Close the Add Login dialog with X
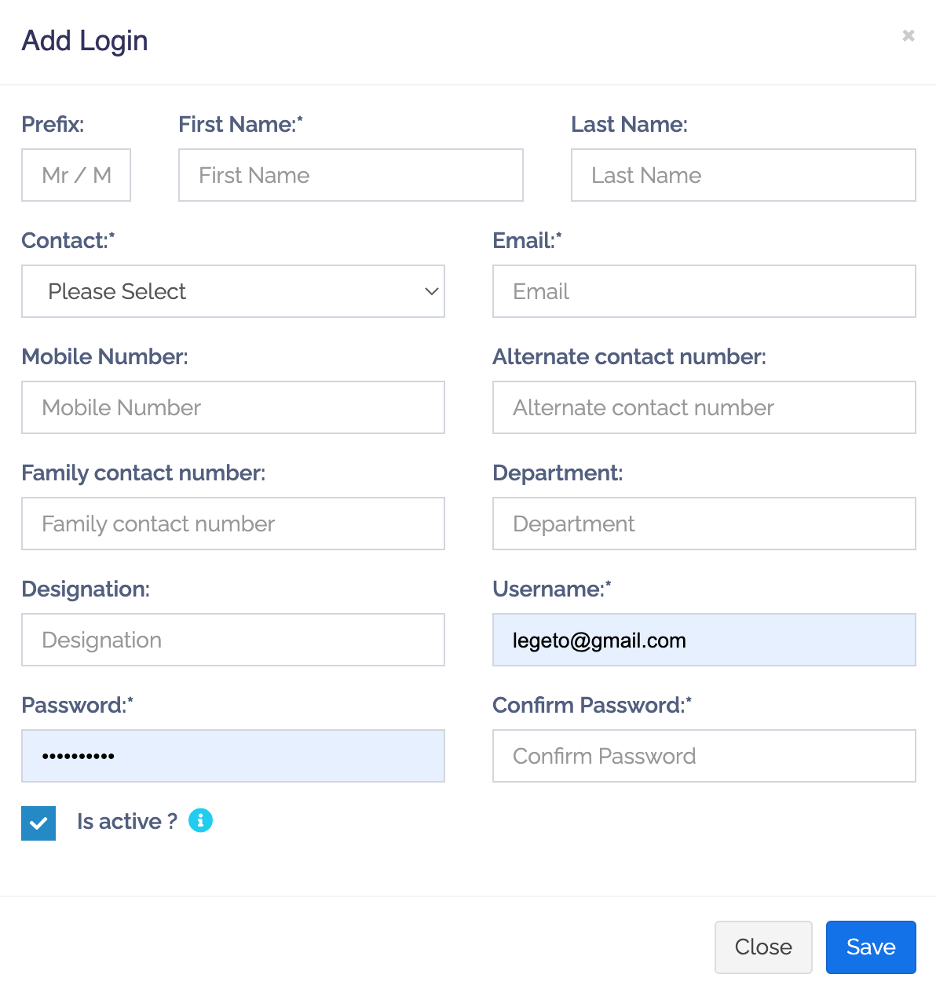936x990 pixels. tap(908, 36)
